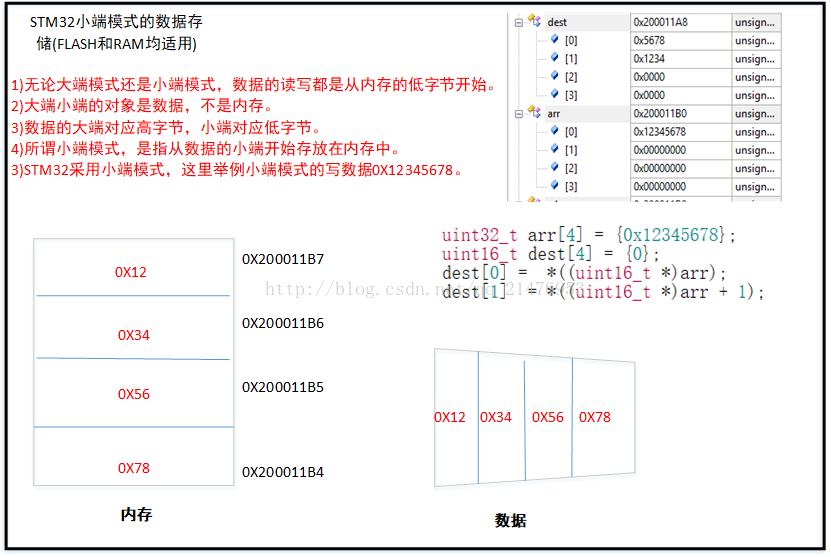831x557 pixels.
Task: Click the value 0x12345678 of arr[0]
Action: tap(659, 131)
